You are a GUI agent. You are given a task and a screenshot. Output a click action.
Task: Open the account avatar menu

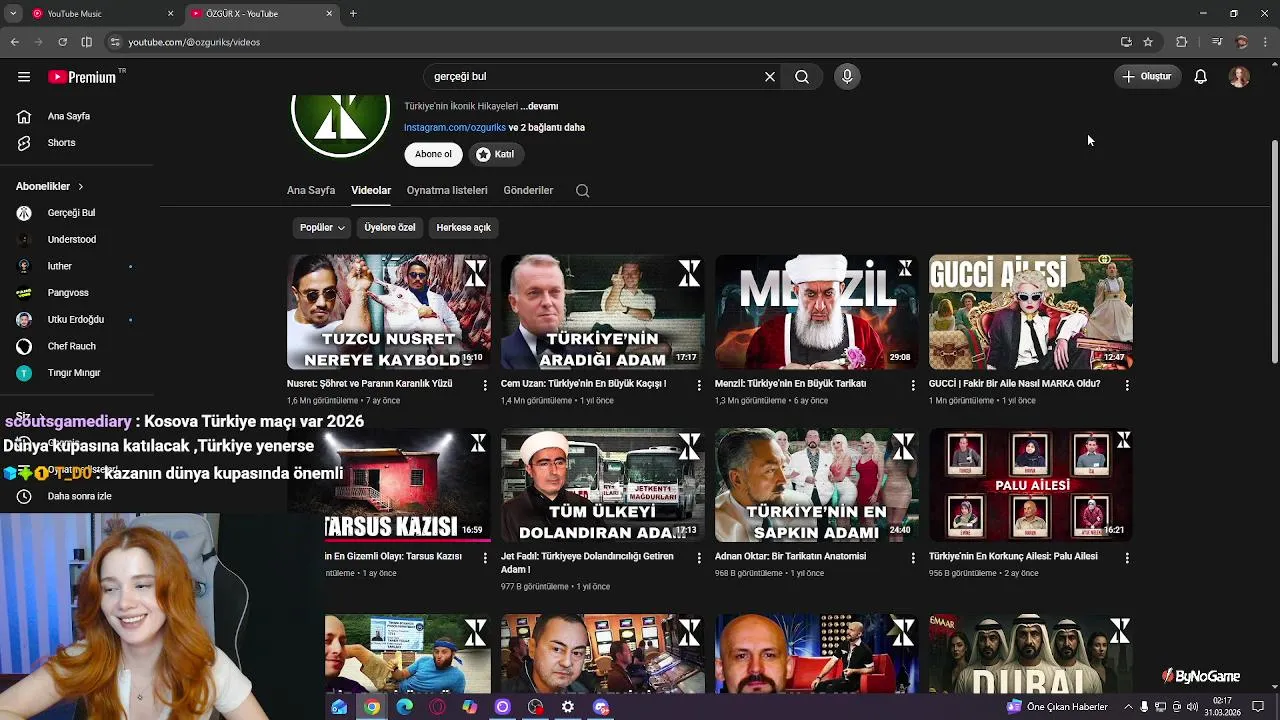1239,76
